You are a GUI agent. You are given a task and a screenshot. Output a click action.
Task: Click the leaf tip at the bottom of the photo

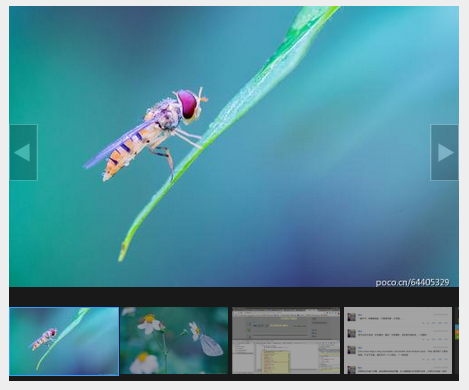pyautogui.click(x=123, y=252)
